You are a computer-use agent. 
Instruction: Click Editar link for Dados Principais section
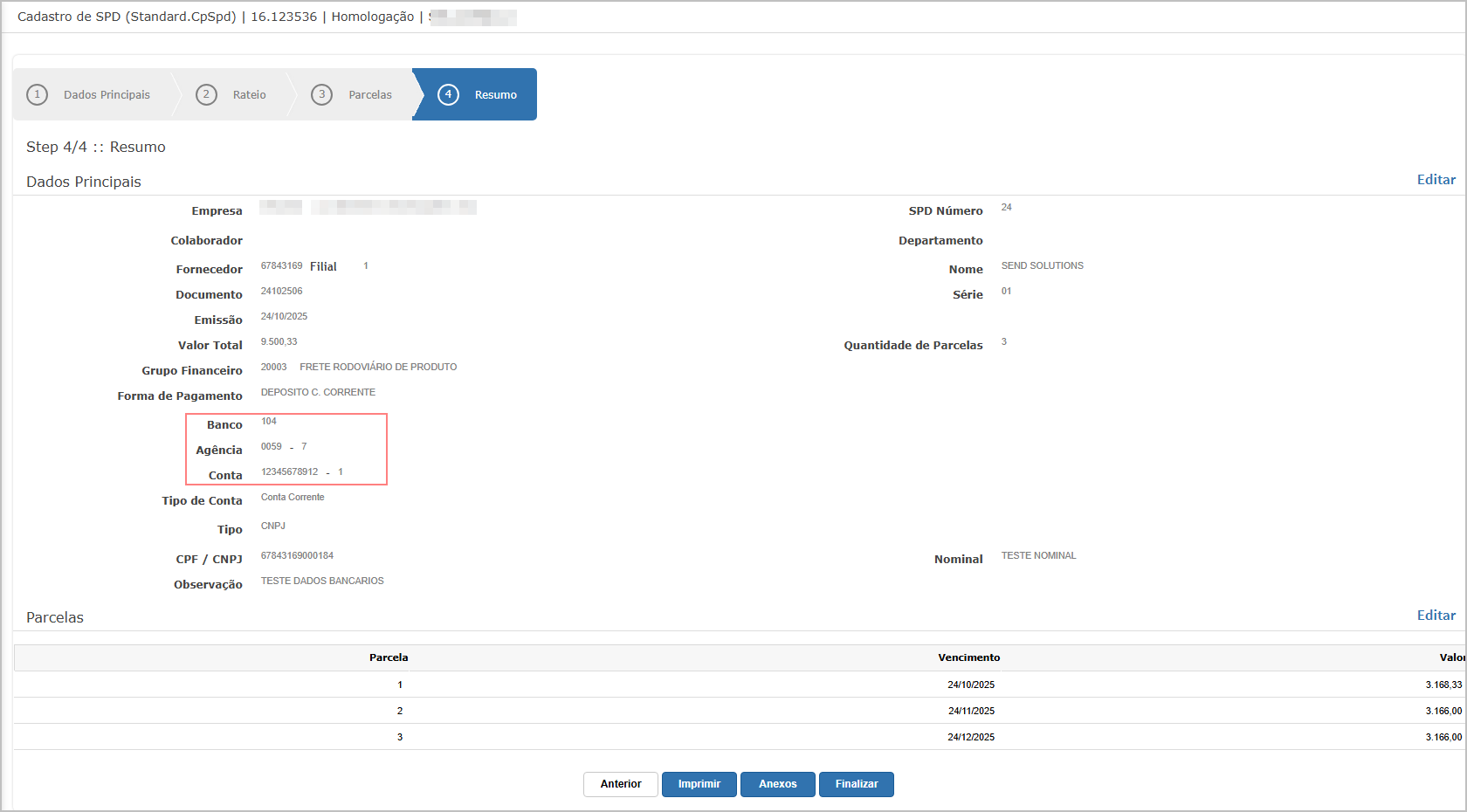pyautogui.click(x=1436, y=180)
